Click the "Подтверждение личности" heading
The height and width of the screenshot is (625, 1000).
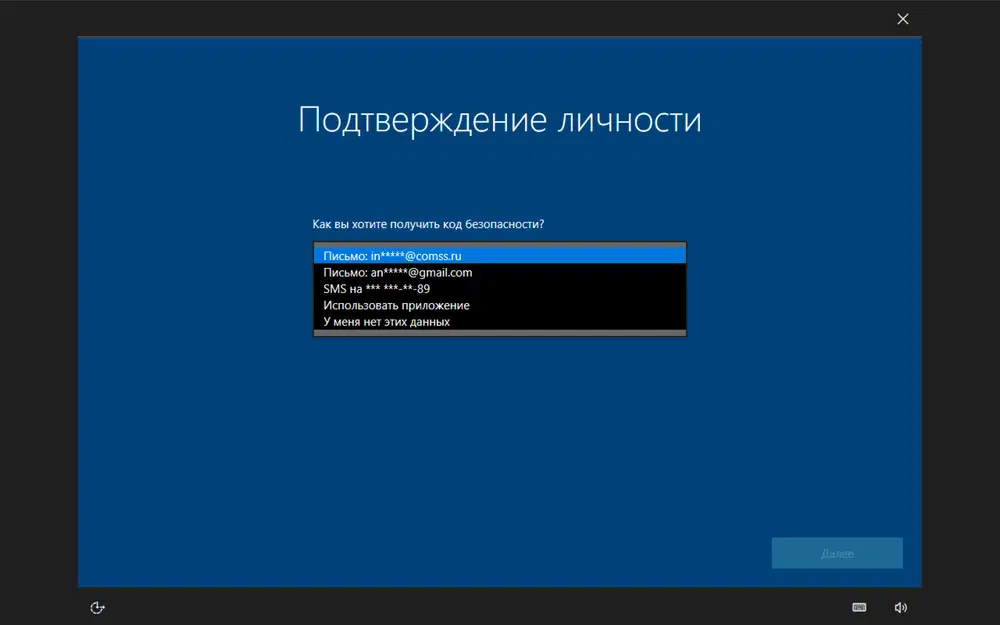point(500,120)
